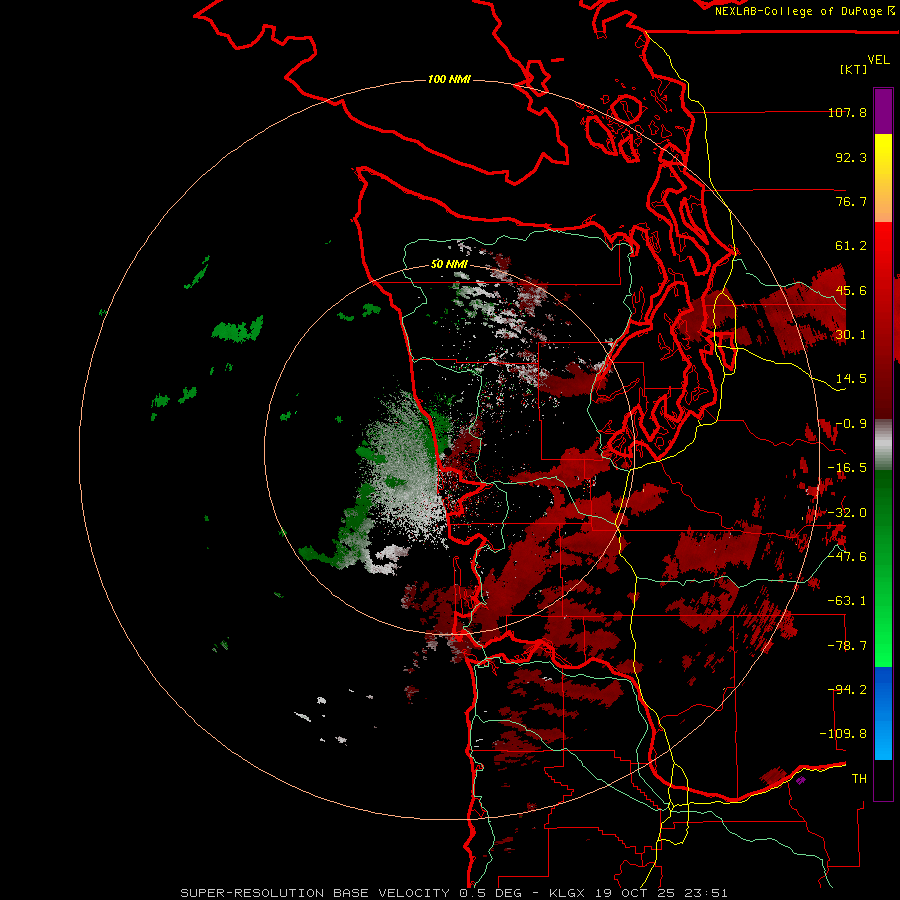Select the 45.6 velocity scale value
This screenshot has height=900, width=900.
point(851,290)
